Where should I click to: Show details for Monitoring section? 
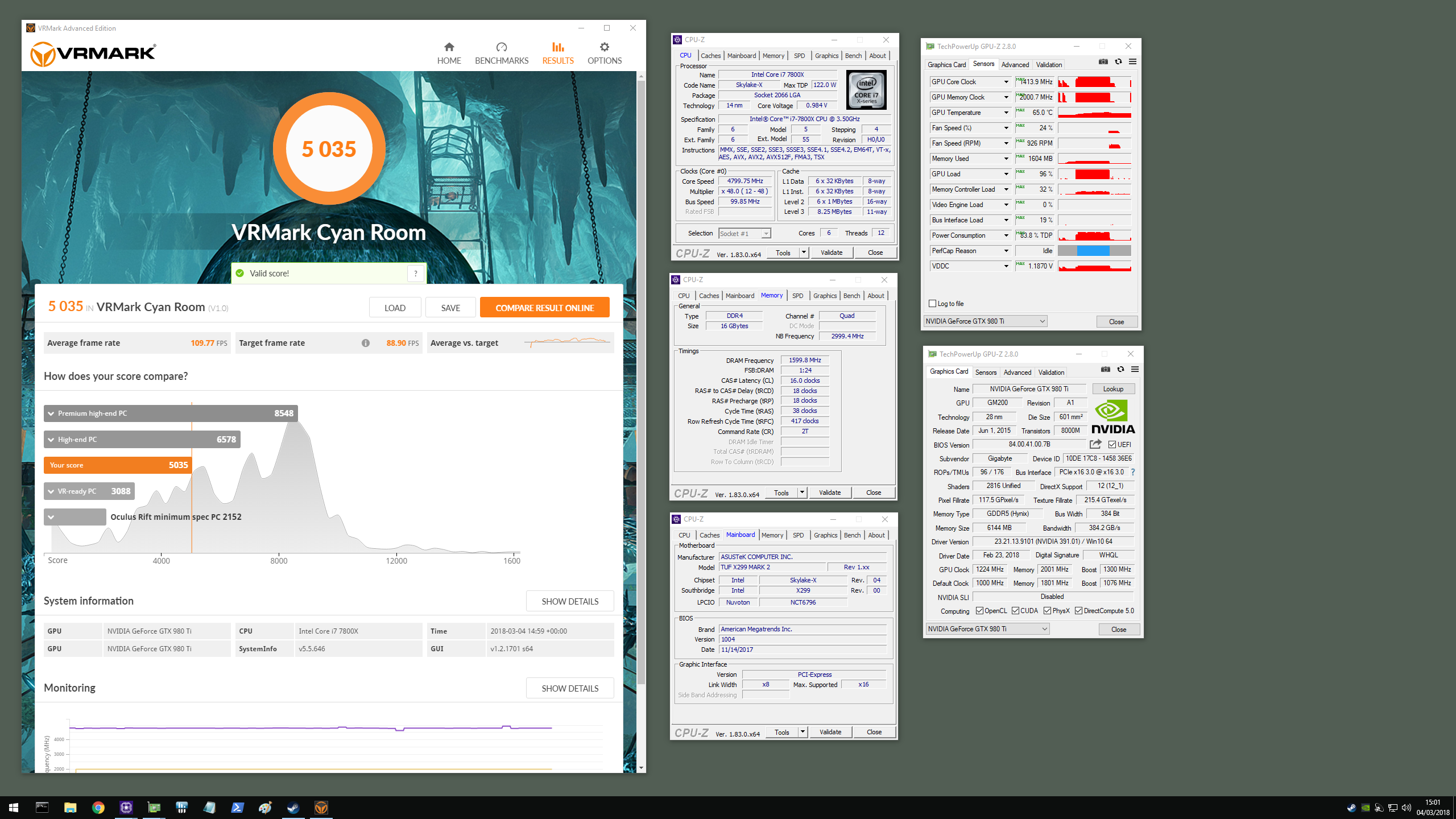coord(570,688)
